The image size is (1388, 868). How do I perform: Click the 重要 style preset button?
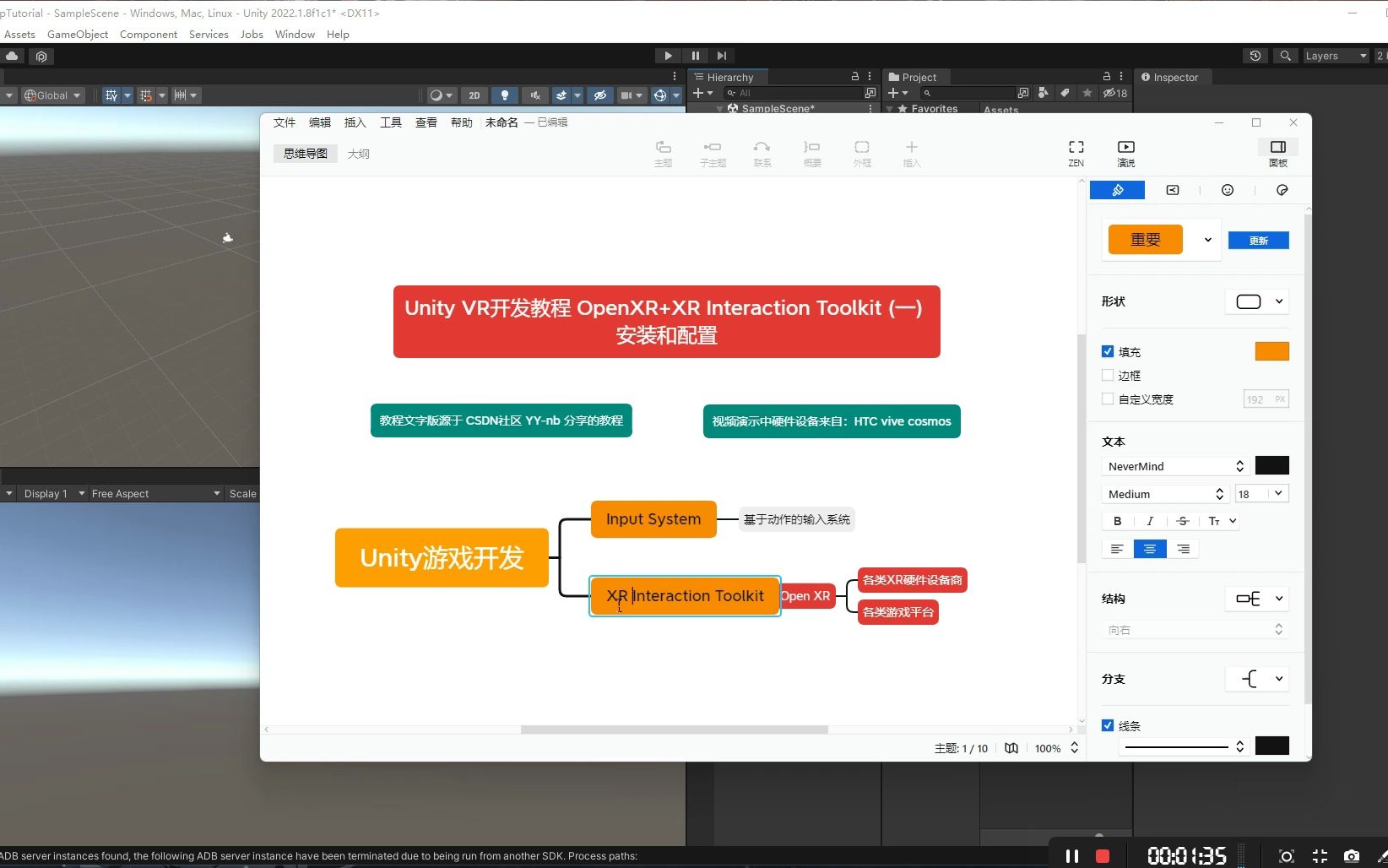pos(1146,240)
